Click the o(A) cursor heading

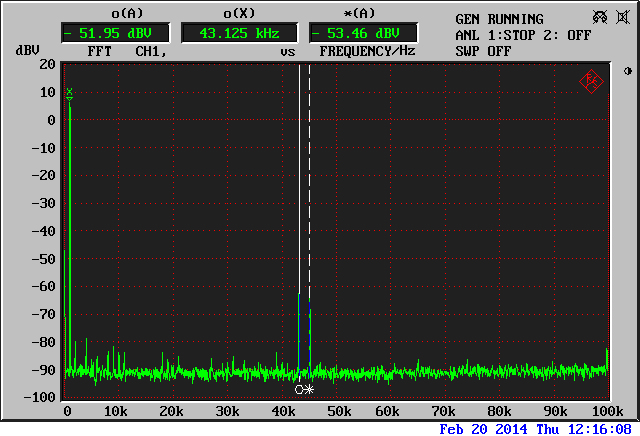(127, 13)
